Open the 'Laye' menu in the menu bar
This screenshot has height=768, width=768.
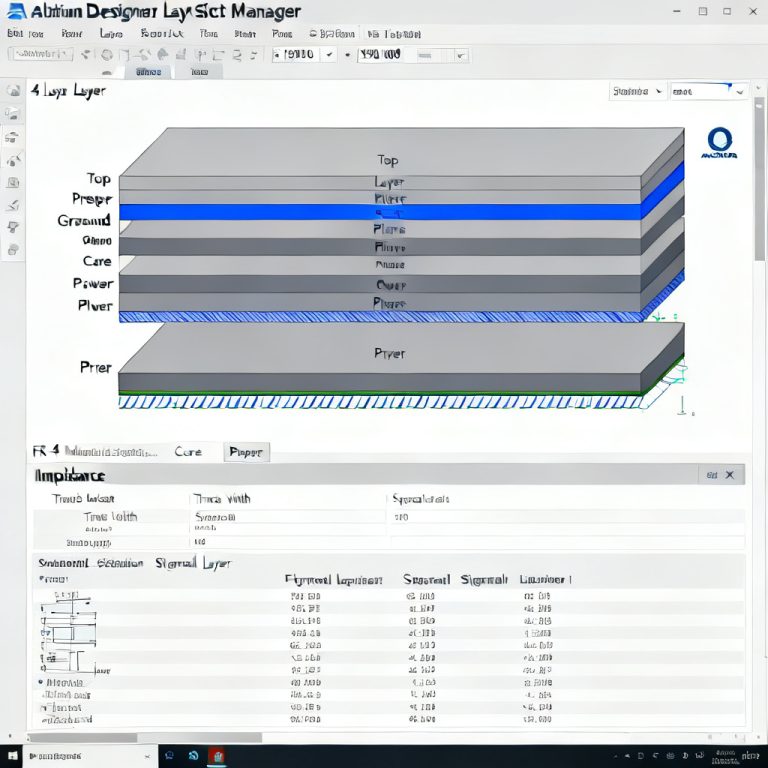(x=111, y=34)
